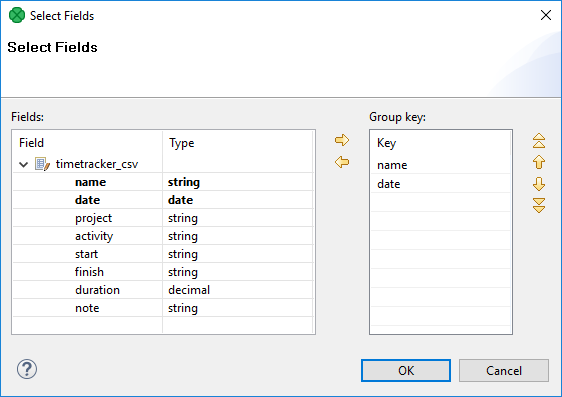Click the timetracker_csv metadata icon
This screenshot has width=562, height=397.
tap(42, 164)
